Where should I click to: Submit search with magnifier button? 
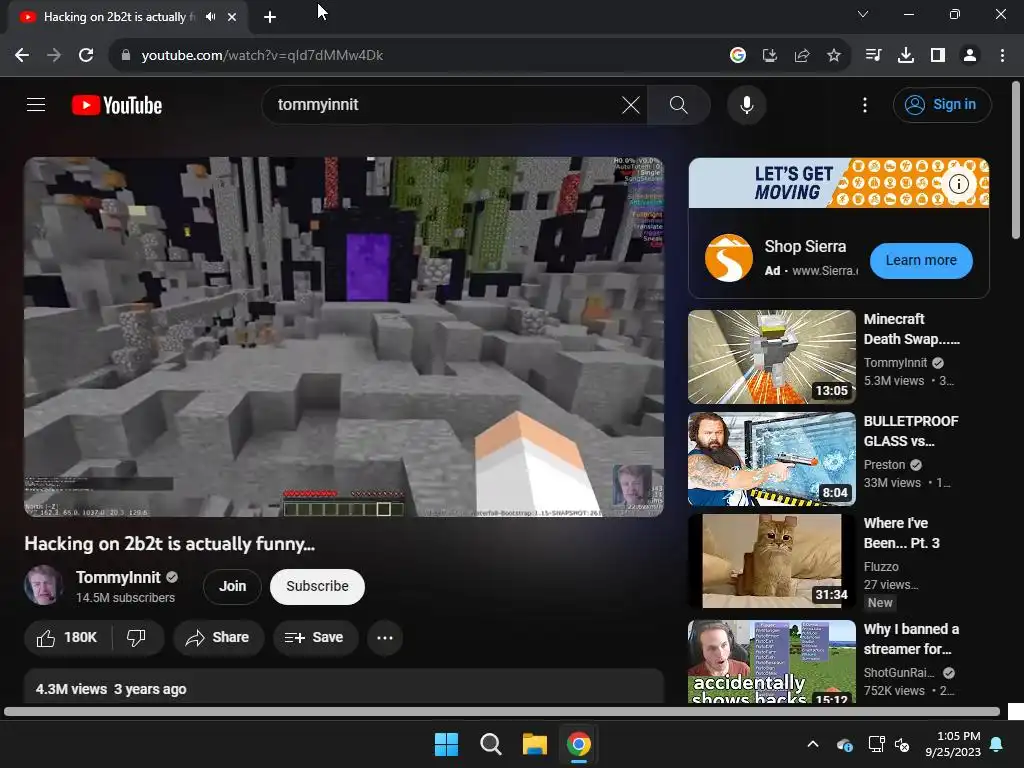pyautogui.click(x=679, y=104)
